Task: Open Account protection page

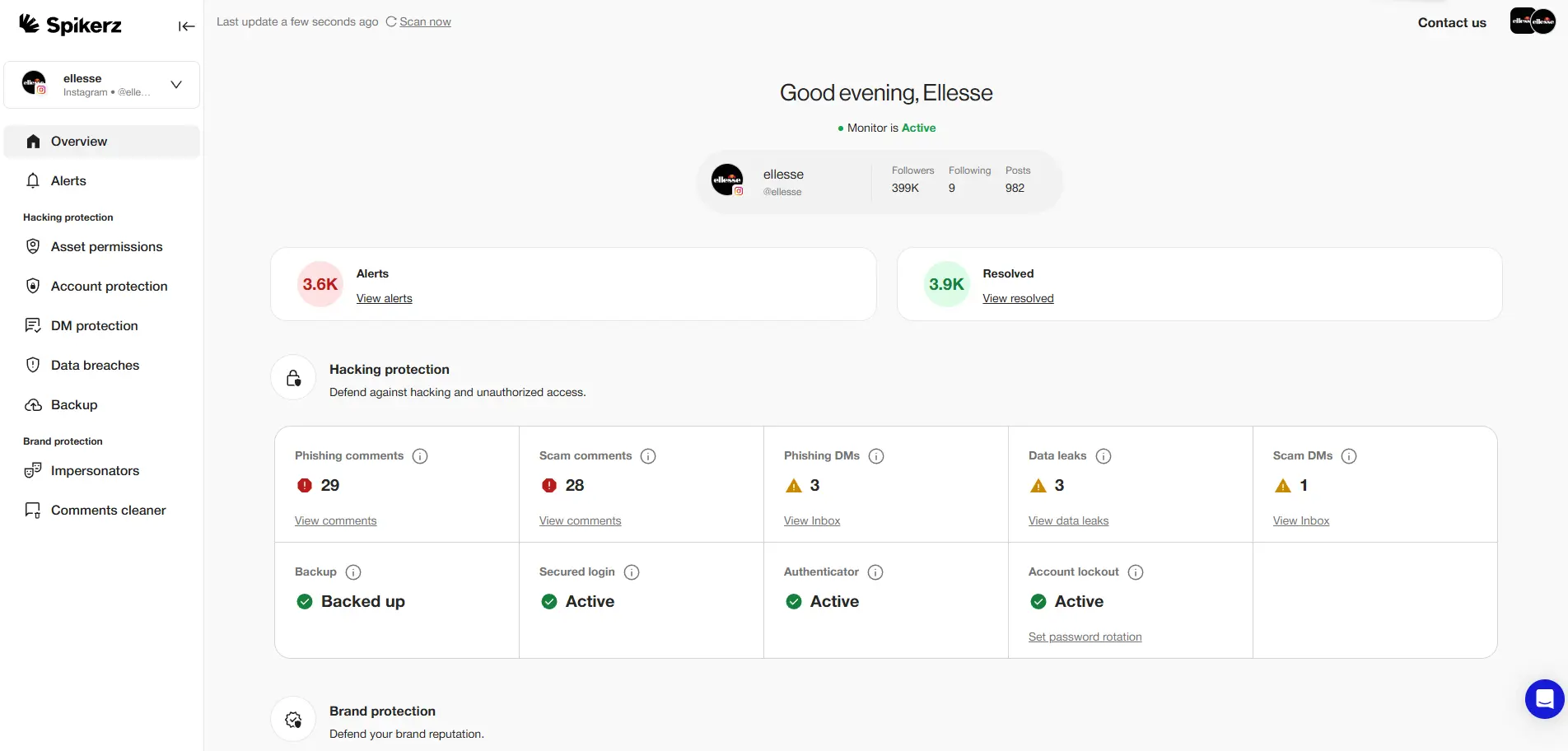Action: tap(102, 287)
